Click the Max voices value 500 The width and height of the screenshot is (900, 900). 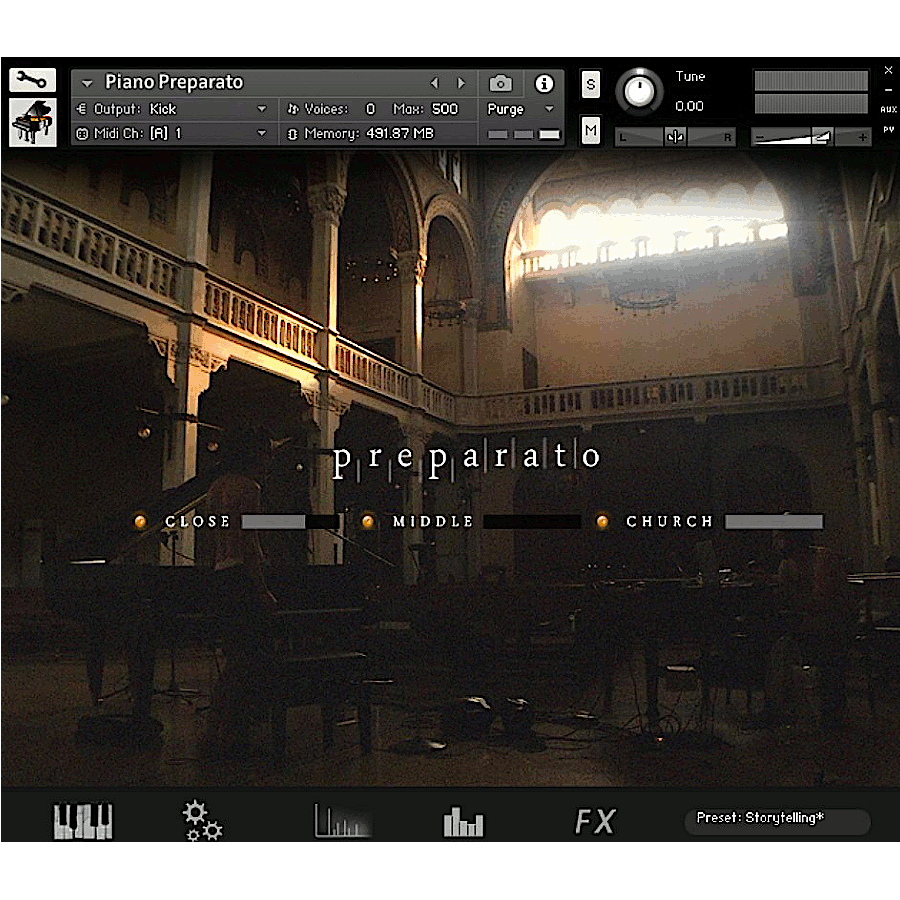445,109
